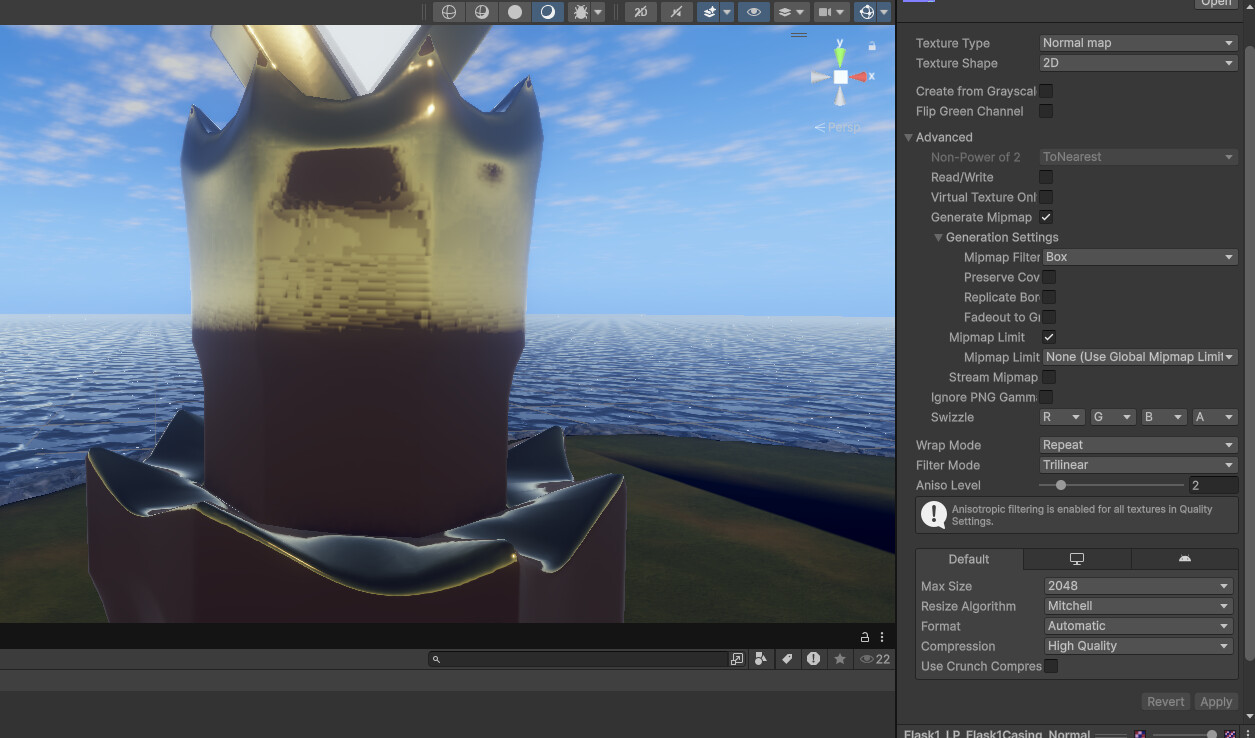The height and width of the screenshot is (738, 1255).
Task: Open the Texture Type dropdown showing Normal map
Action: click(x=1137, y=42)
